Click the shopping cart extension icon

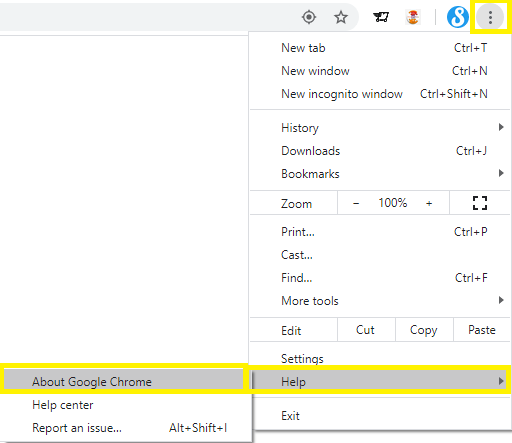pyautogui.click(x=381, y=17)
